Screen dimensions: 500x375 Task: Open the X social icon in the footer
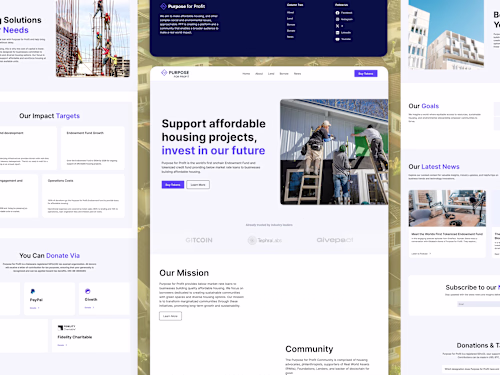(337, 26)
